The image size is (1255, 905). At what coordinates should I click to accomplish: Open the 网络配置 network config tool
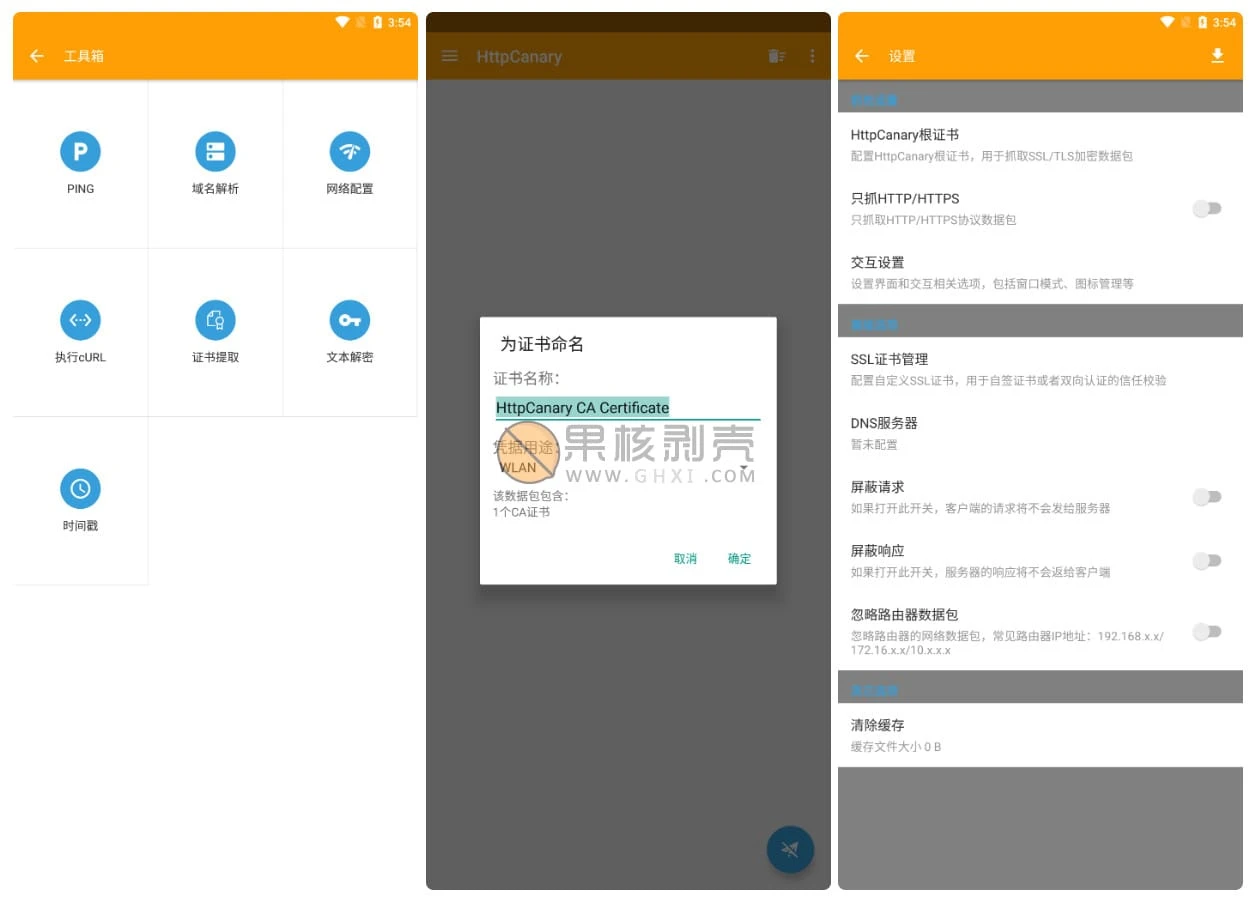click(350, 164)
